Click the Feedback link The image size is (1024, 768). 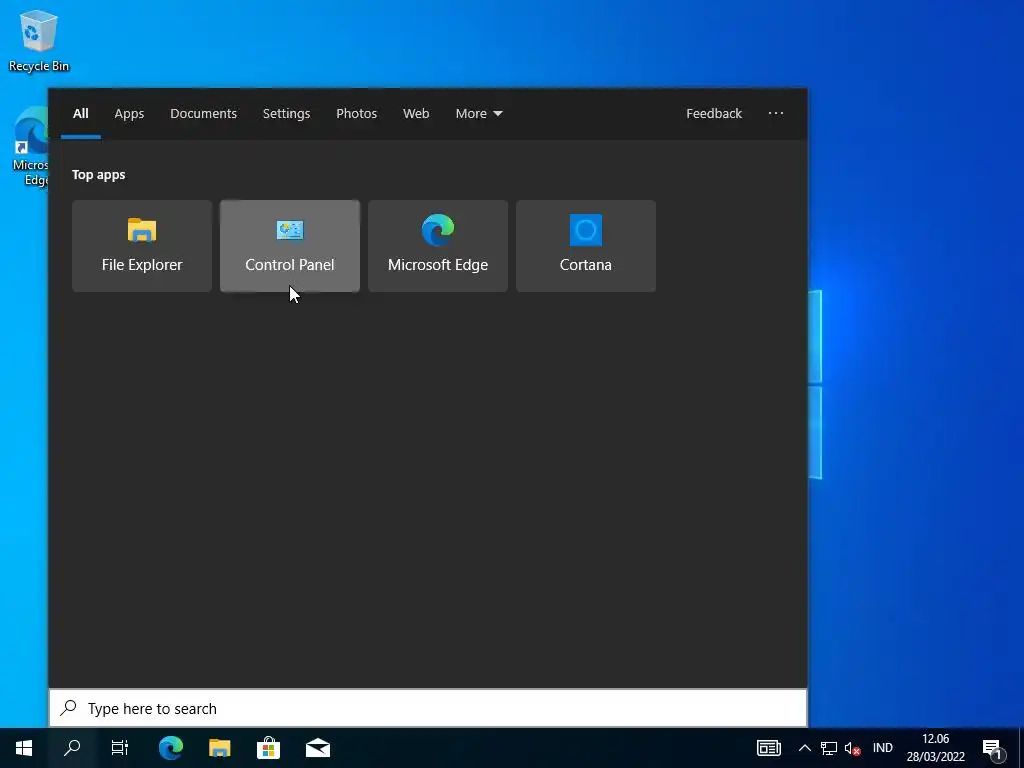pos(714,114)
